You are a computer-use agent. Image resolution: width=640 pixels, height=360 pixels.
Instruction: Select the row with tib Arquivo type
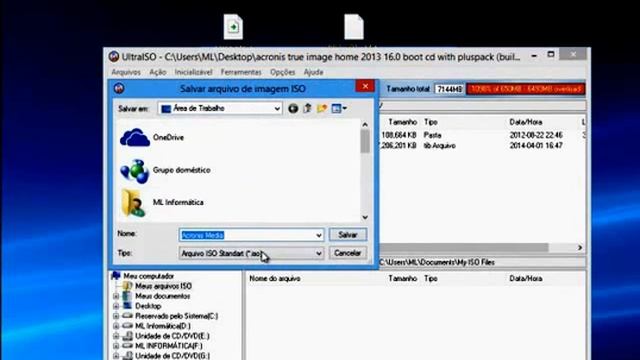483,146
